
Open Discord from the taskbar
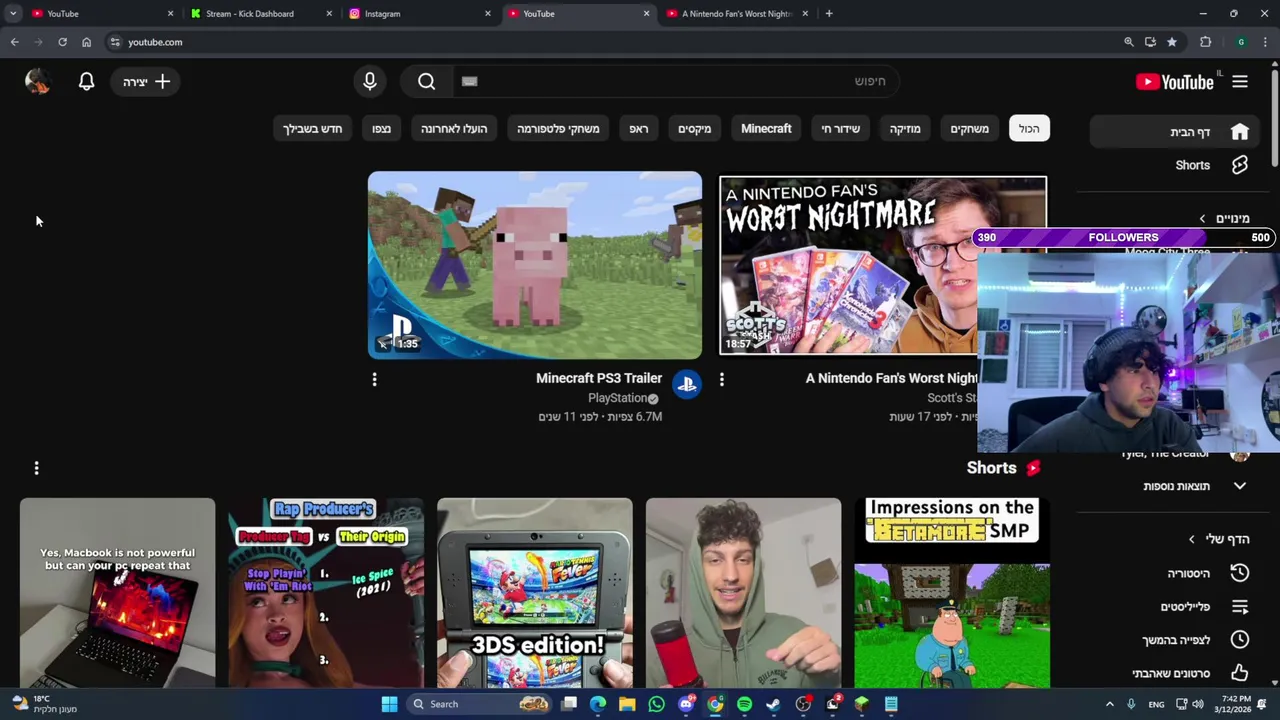[686, 704]
